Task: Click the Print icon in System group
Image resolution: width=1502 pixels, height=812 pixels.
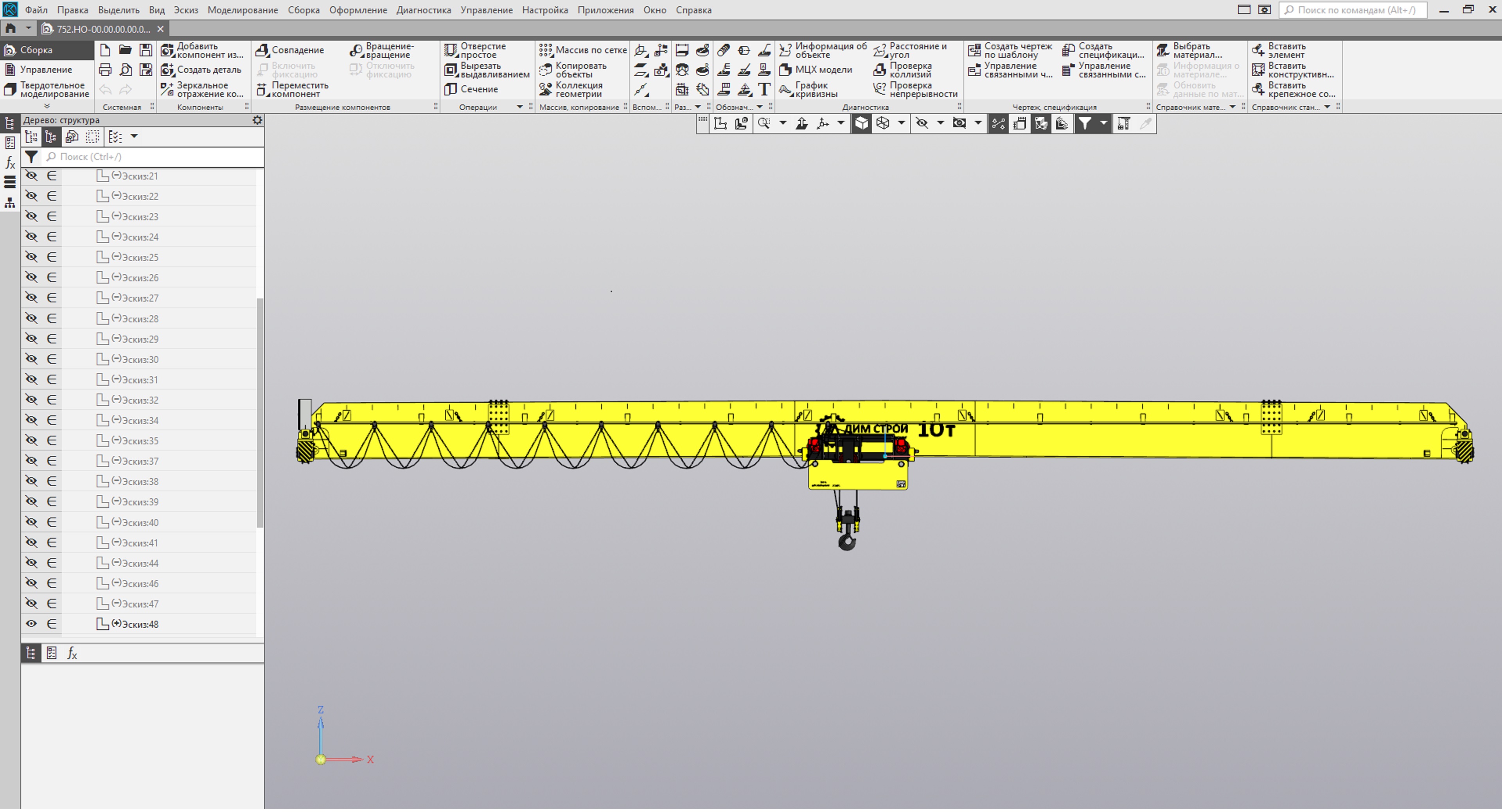Action: 105,70
